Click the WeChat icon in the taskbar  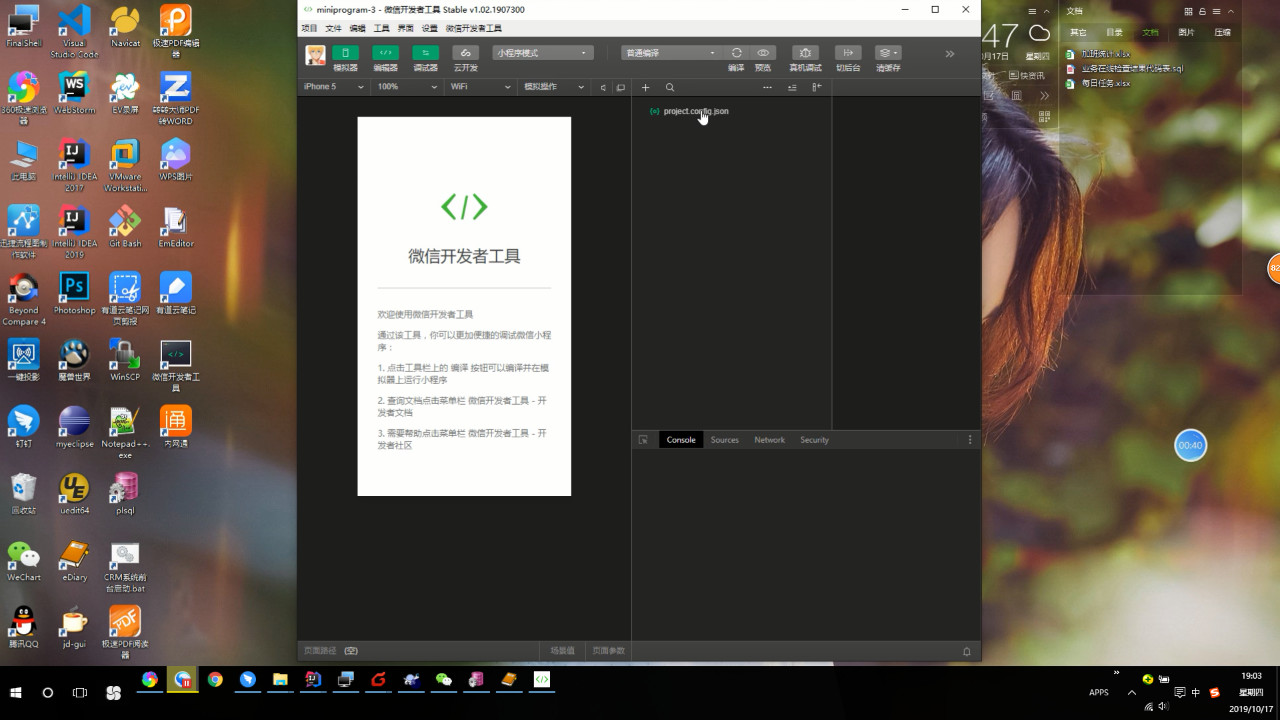(x=444, y=680)
